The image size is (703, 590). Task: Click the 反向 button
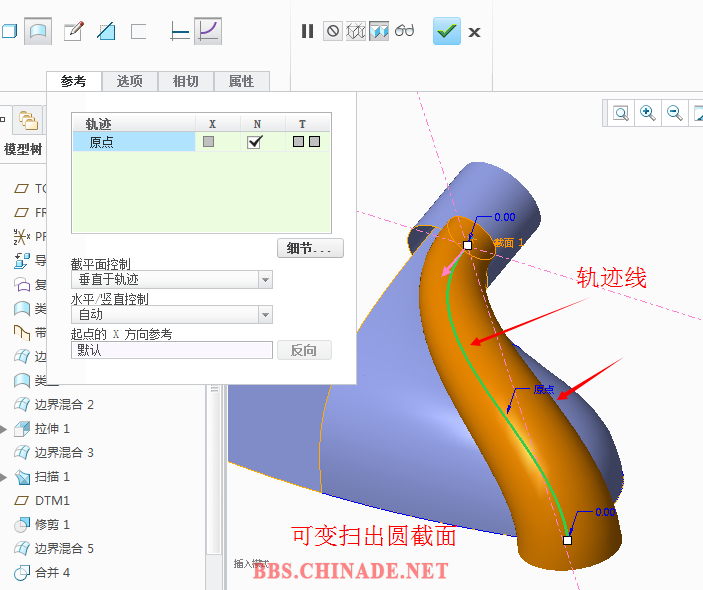(x=304, y=350)
